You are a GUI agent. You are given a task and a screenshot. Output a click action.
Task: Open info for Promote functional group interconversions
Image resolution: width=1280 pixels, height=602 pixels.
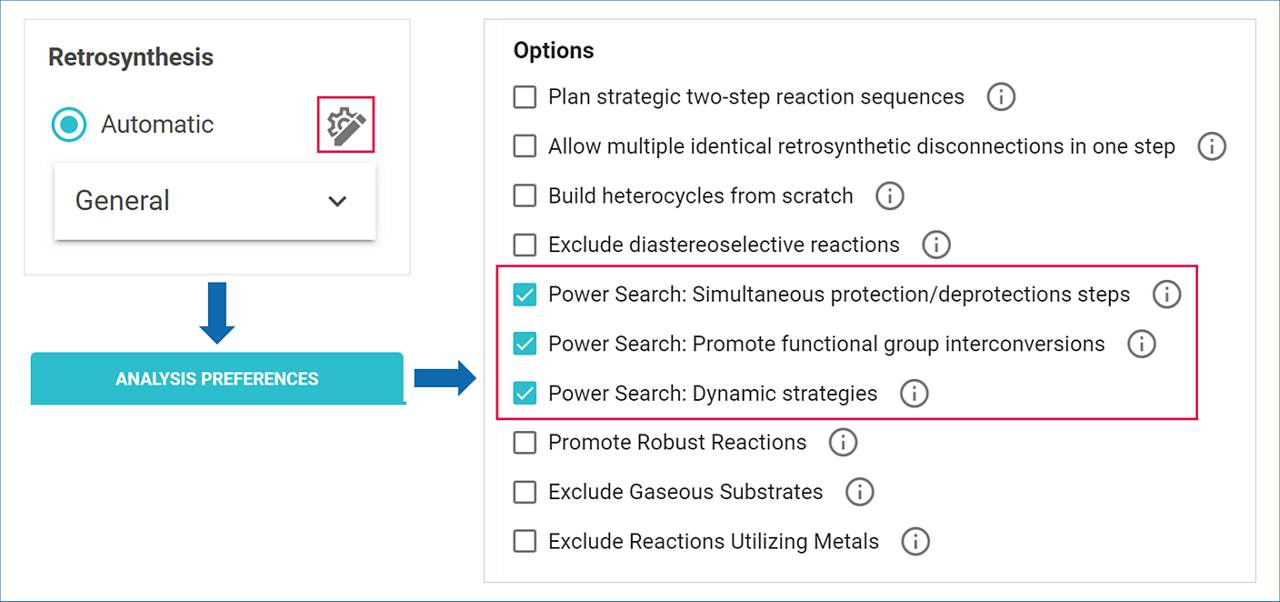pyautogui.click(x=1141, y=344)
